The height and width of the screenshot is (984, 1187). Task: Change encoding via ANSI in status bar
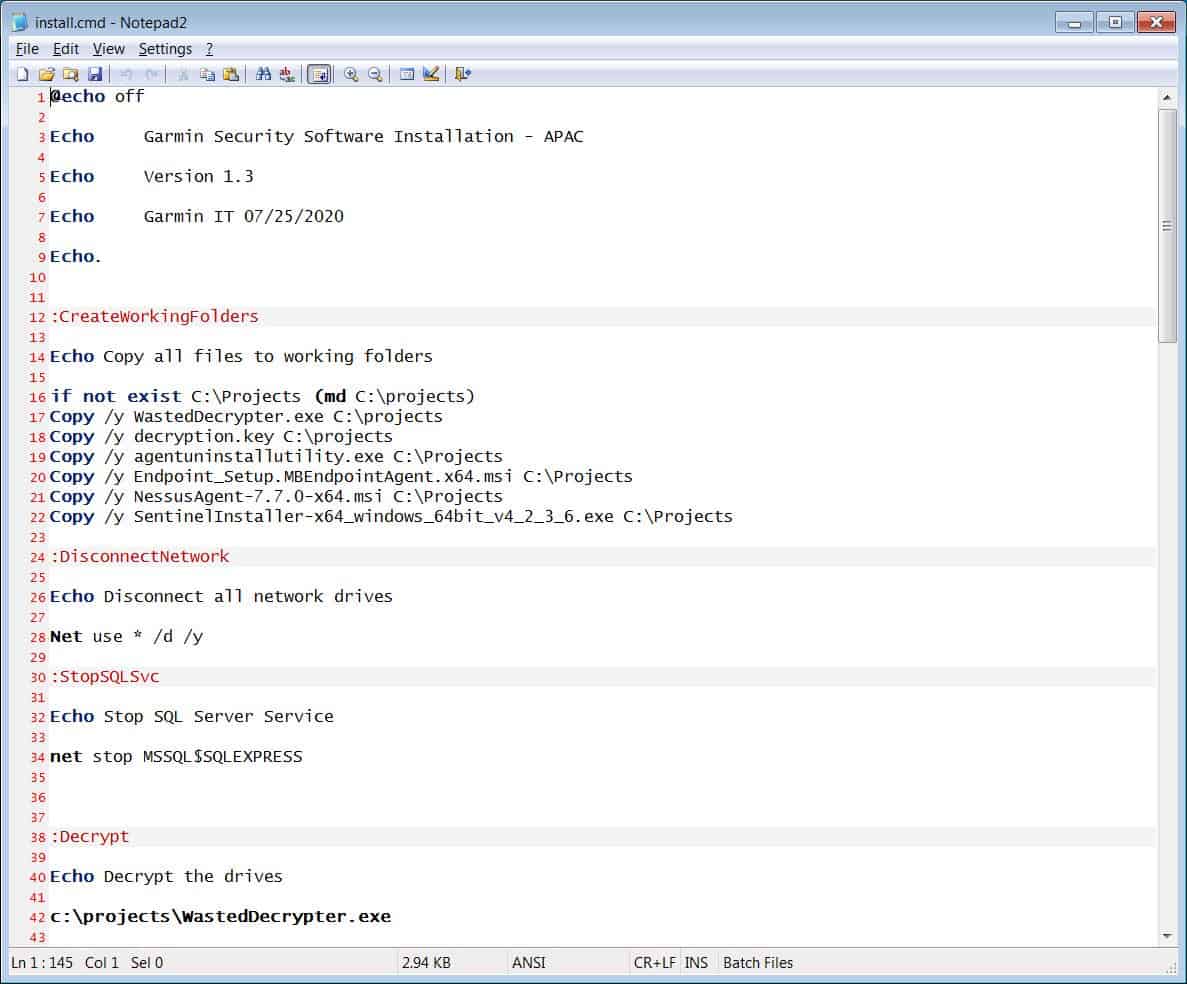pos(528,963)
